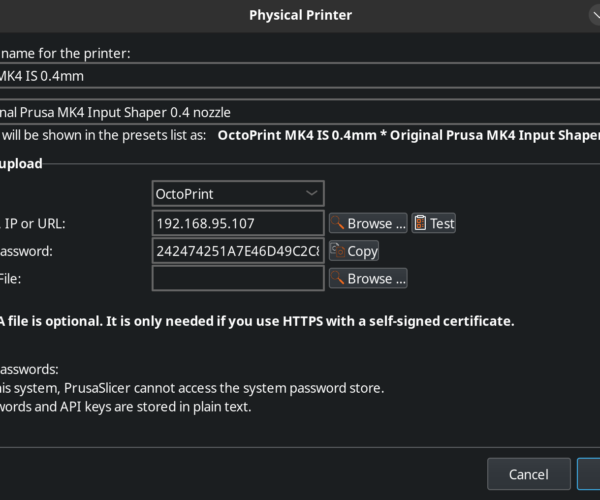The image size is (600, 500).
Task: Click magnifier icon on CA File Browse button
Action: point(338,278)
